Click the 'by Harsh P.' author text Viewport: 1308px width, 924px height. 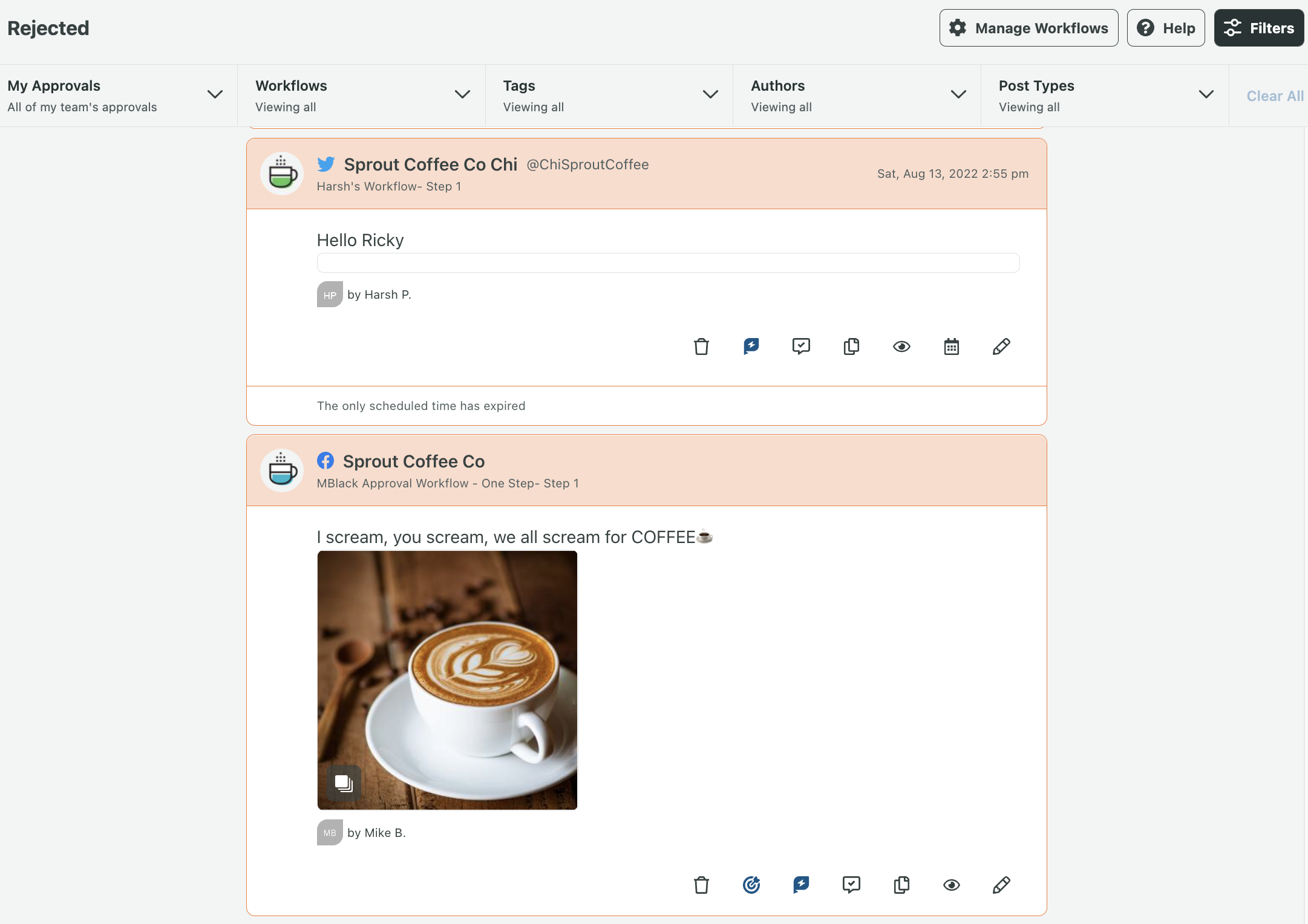point(379,294)
